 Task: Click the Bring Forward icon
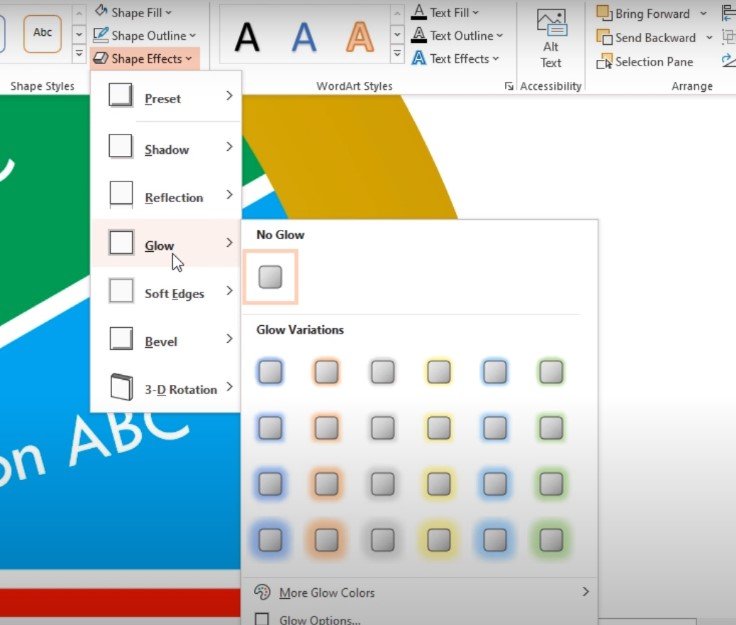(x=604, y=13)
